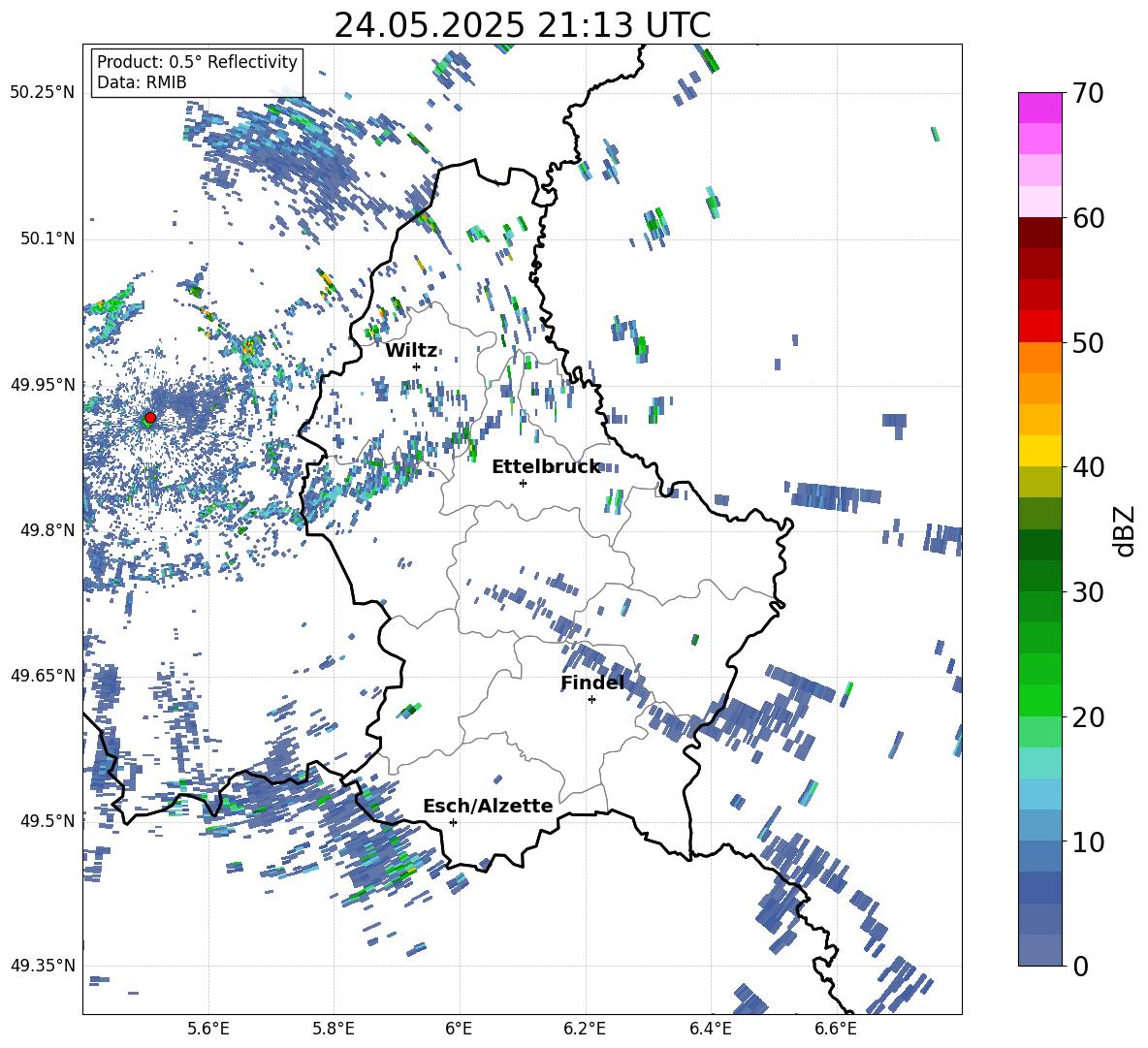
Task: Click the 49.5°N latitude label
Action: [x=48, y=820]
